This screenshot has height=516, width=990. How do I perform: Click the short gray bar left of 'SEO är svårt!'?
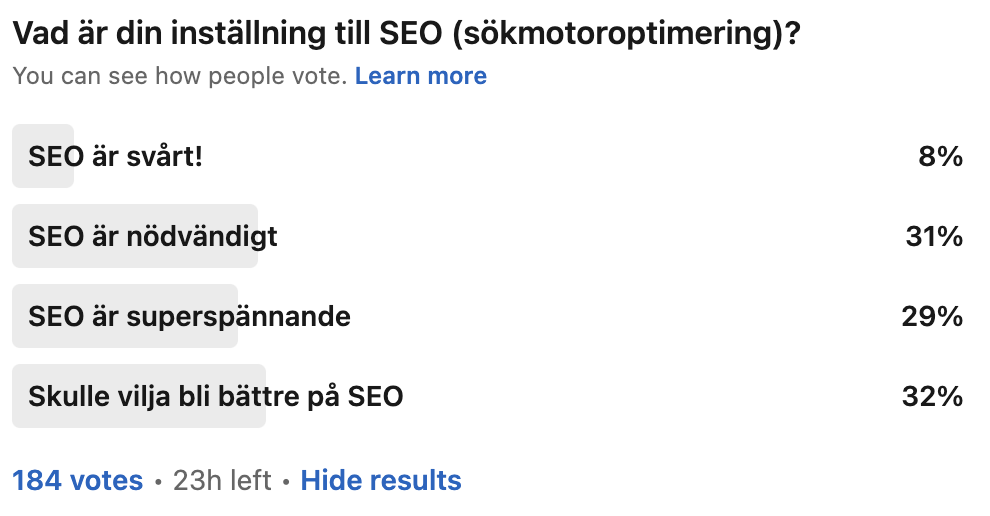(x=20, y=156)
